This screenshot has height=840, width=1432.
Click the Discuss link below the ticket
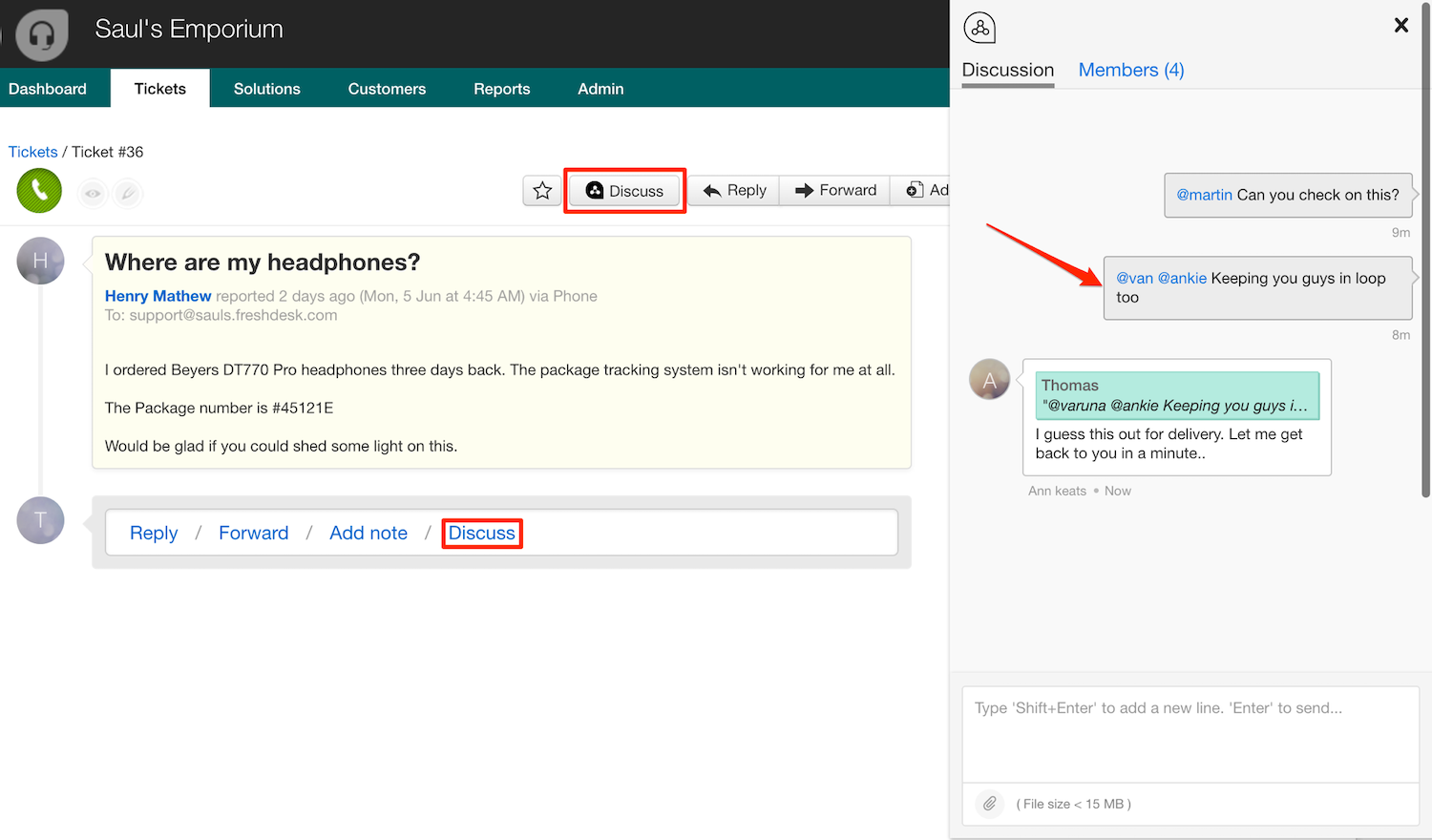(x=482, y=533)
